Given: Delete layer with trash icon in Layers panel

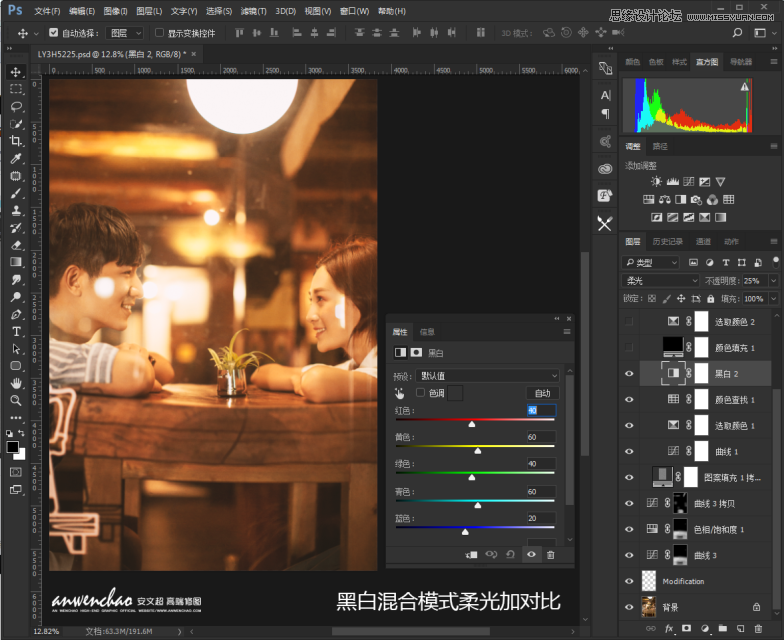Looking at the screenshot, I should point(758,628).
